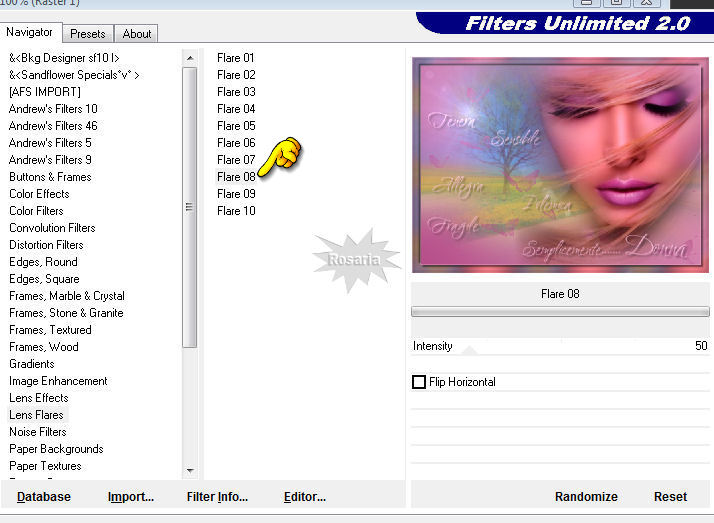This screenshot has height=523, width=714.
Task: Select Distortion Filters category
Action: (x=46, y=244)
